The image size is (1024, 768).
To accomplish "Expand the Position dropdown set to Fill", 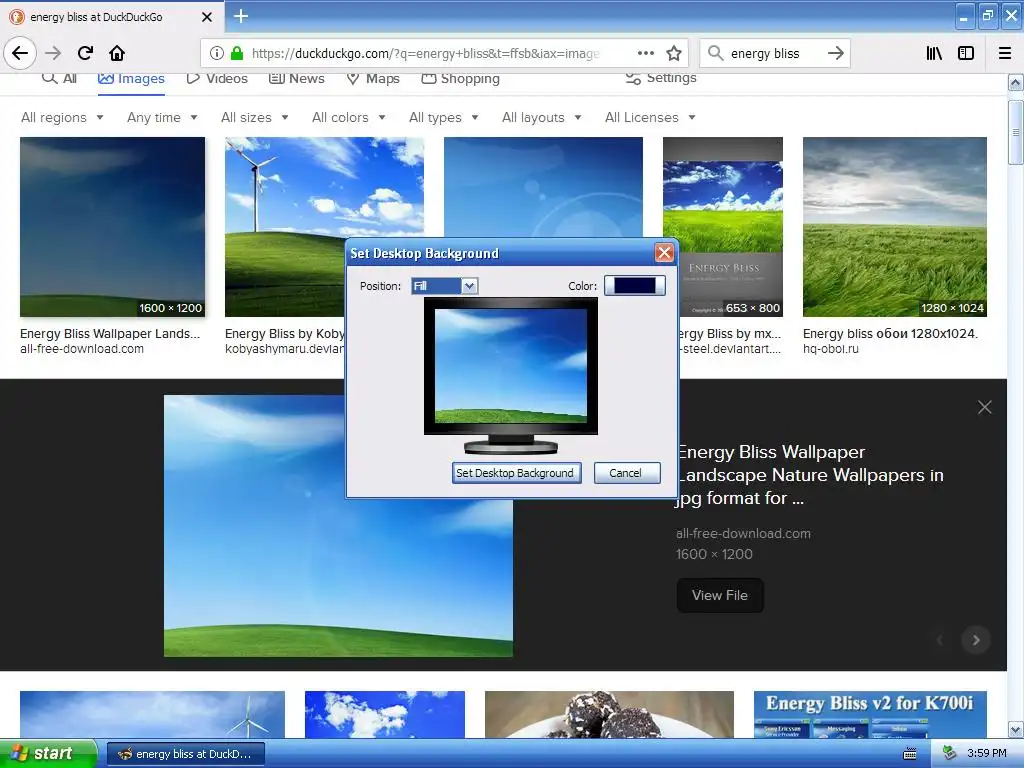I will (x=445, y=286).
